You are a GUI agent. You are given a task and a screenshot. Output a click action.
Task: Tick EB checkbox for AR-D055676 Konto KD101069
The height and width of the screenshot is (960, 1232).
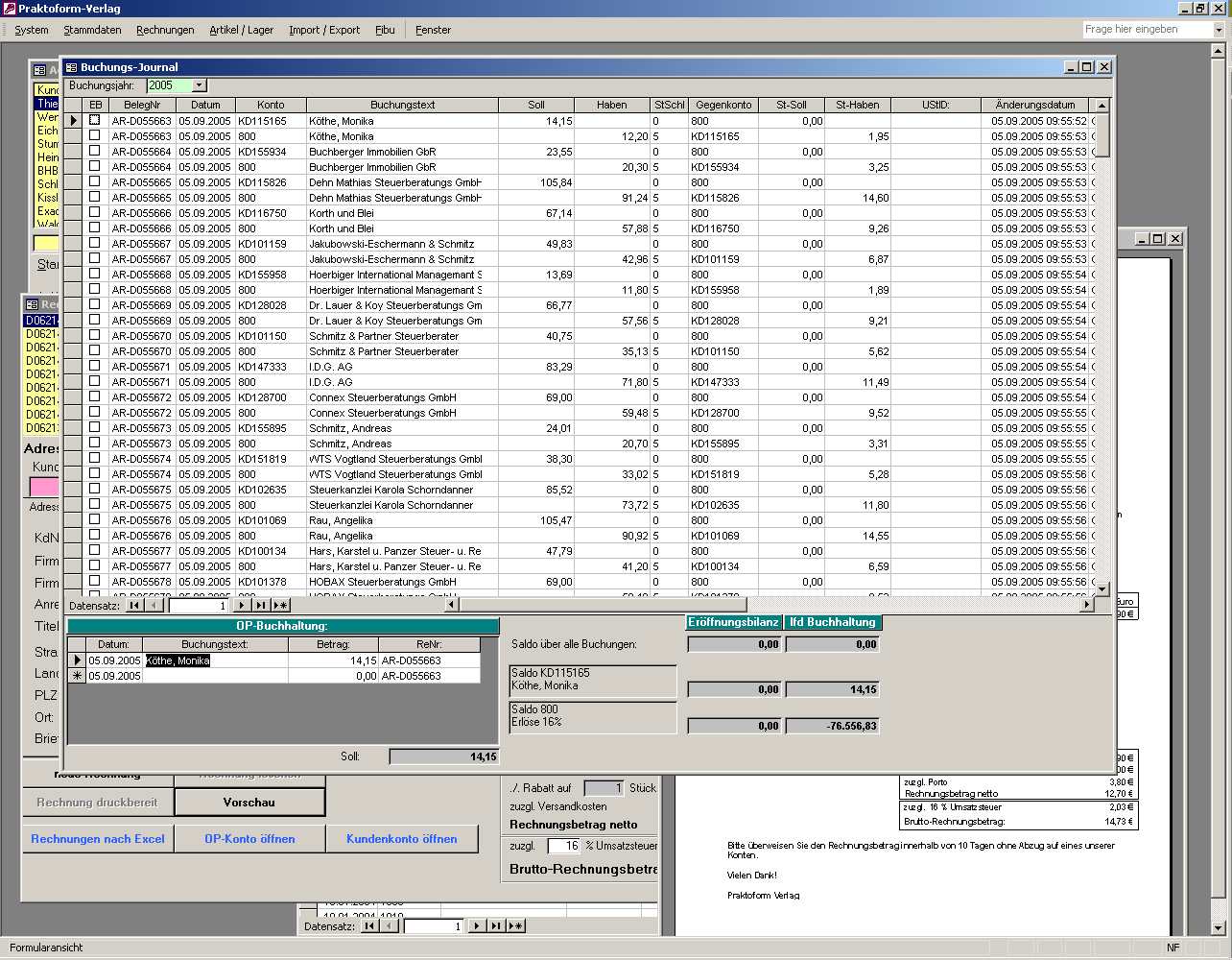click(x=94, y=519)
